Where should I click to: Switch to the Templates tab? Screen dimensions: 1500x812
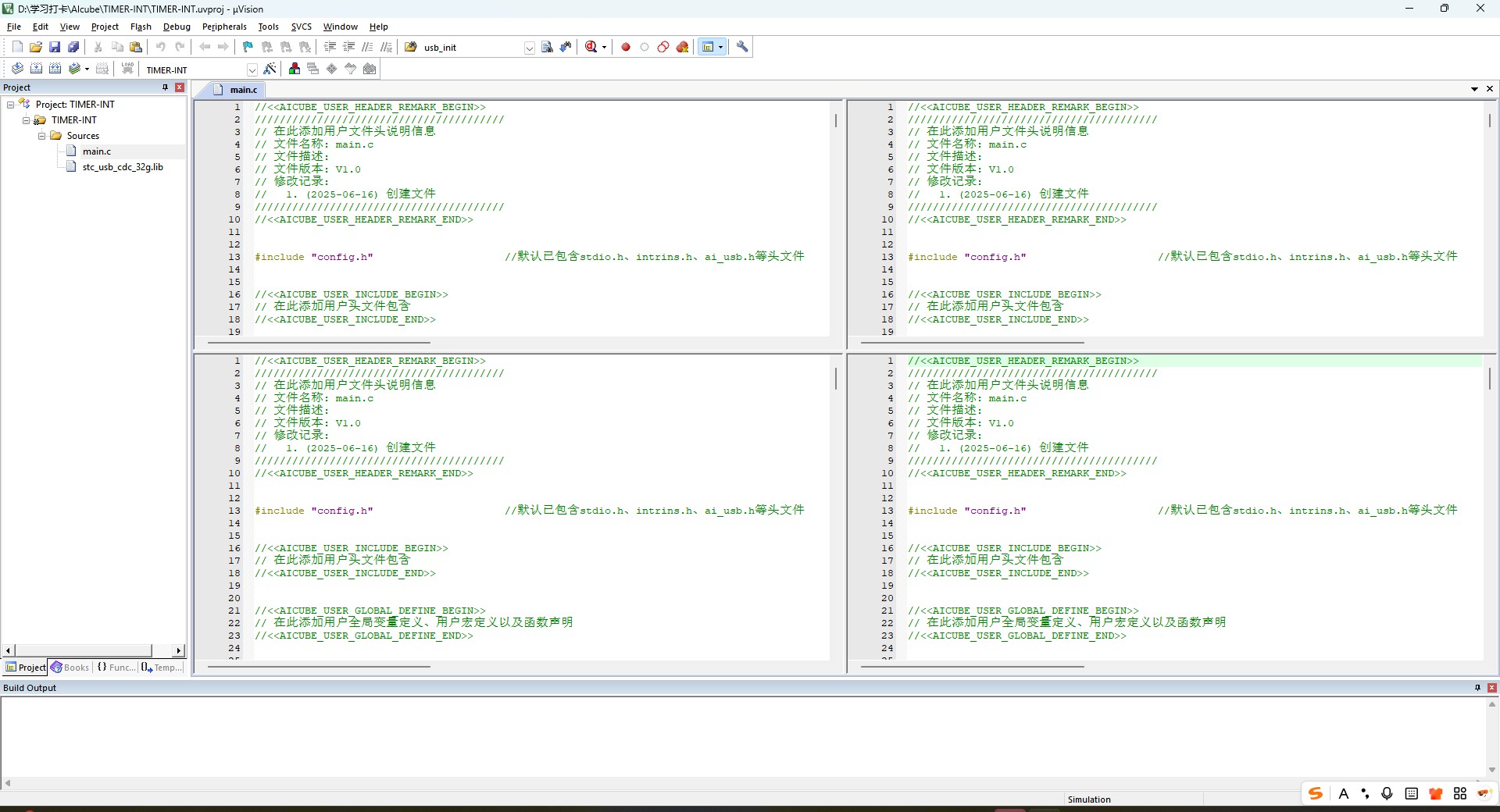click(162, 668)
